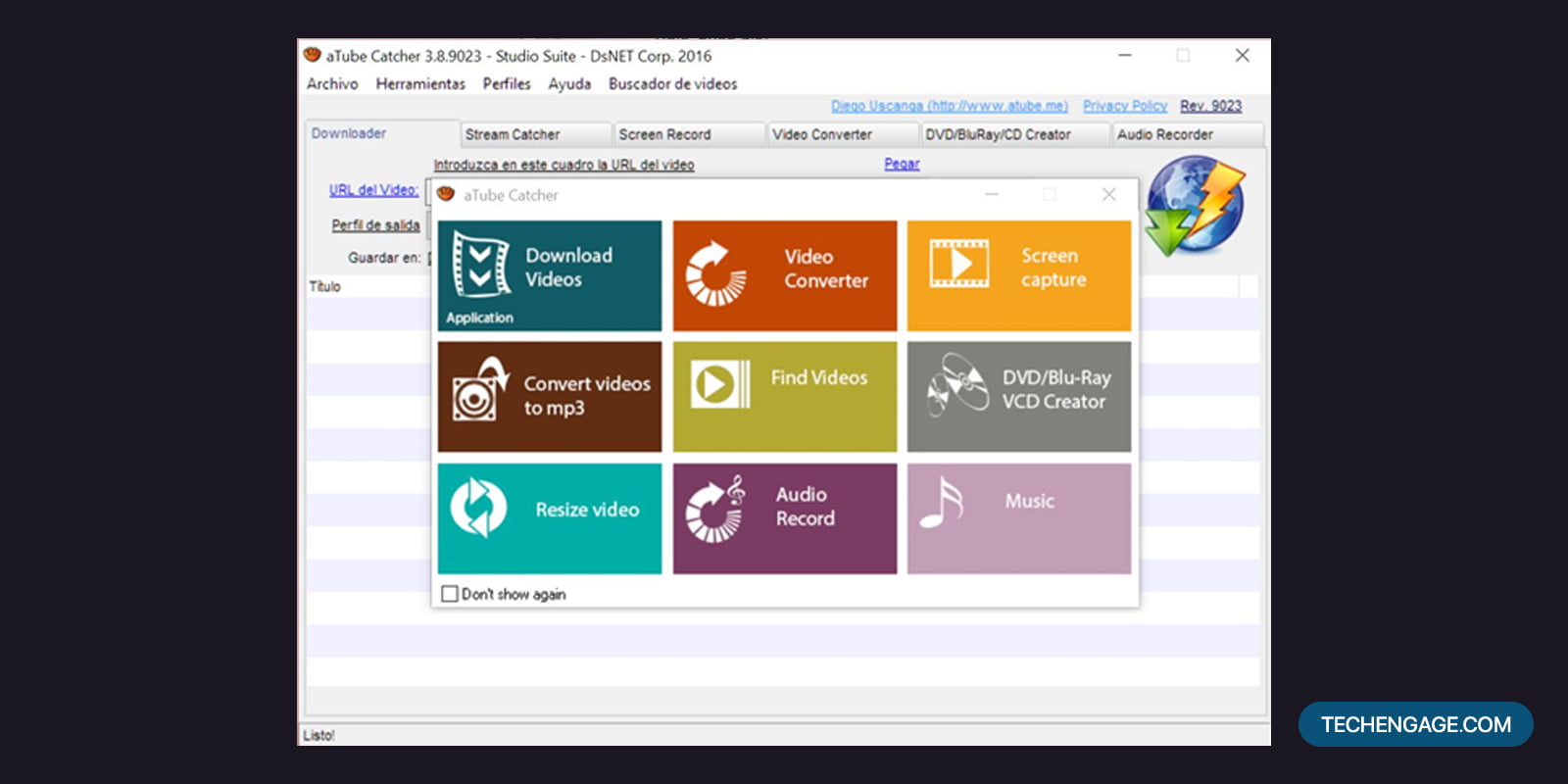Click the DVD/Blu-Ray VCD Creator disc icon
The height and width of the screenshot is (784, 1568).
(957, 384)
